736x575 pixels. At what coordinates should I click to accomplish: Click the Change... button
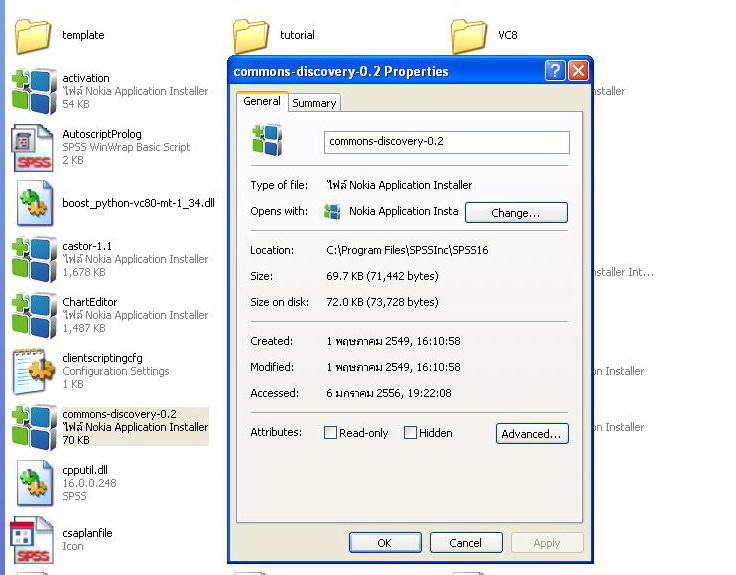tap(516, 213)
